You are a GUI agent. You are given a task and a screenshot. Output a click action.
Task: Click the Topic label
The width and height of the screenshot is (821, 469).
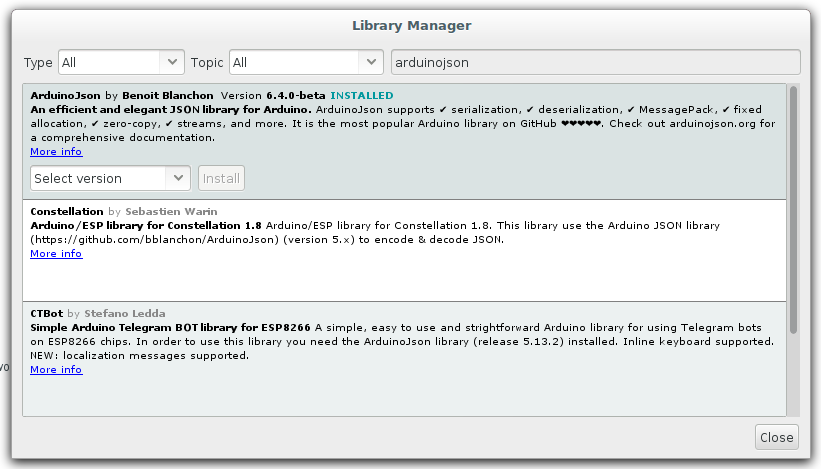(207, 63)
